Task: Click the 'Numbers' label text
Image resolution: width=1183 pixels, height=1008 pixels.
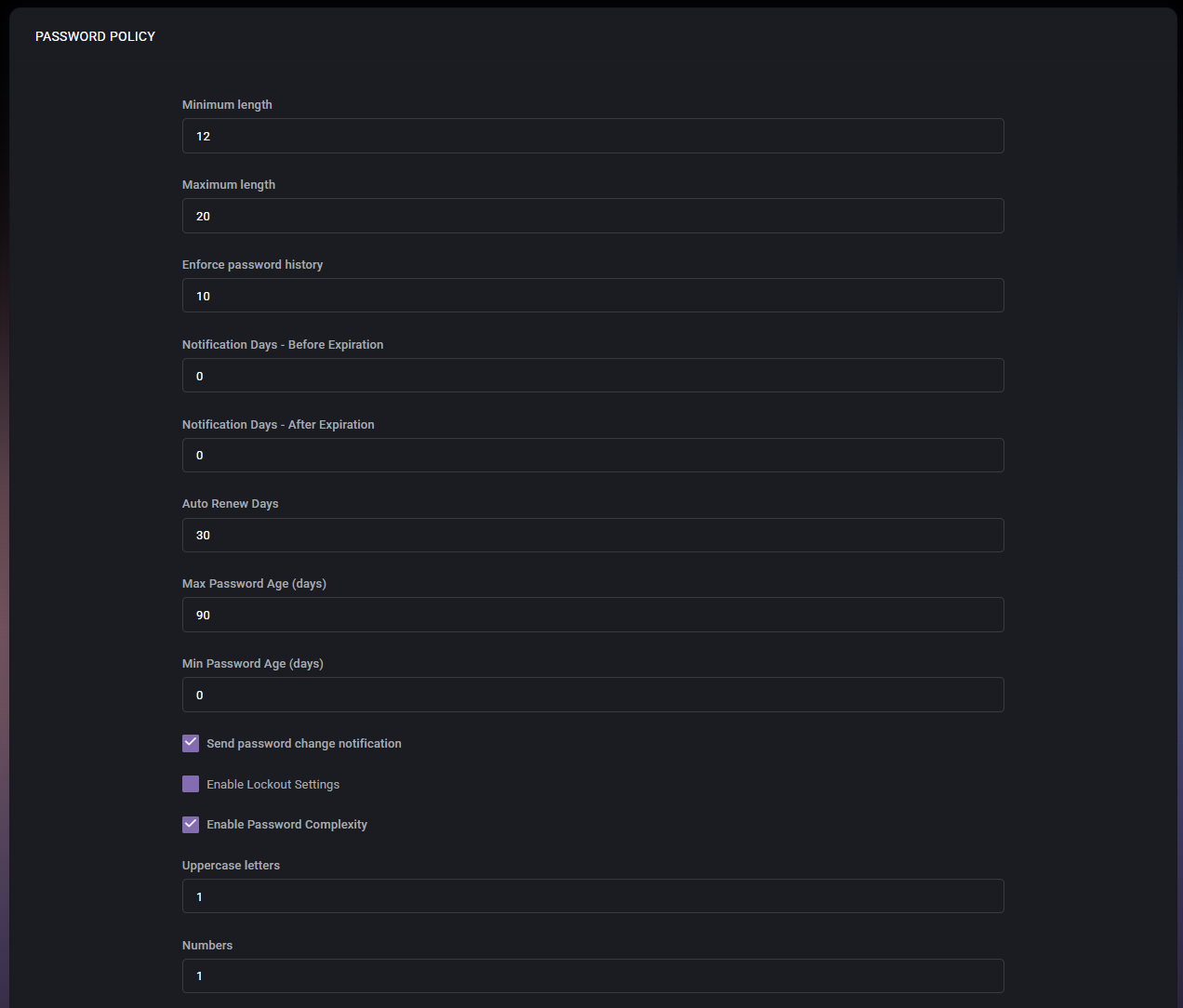Action: (x=207, y=946)
